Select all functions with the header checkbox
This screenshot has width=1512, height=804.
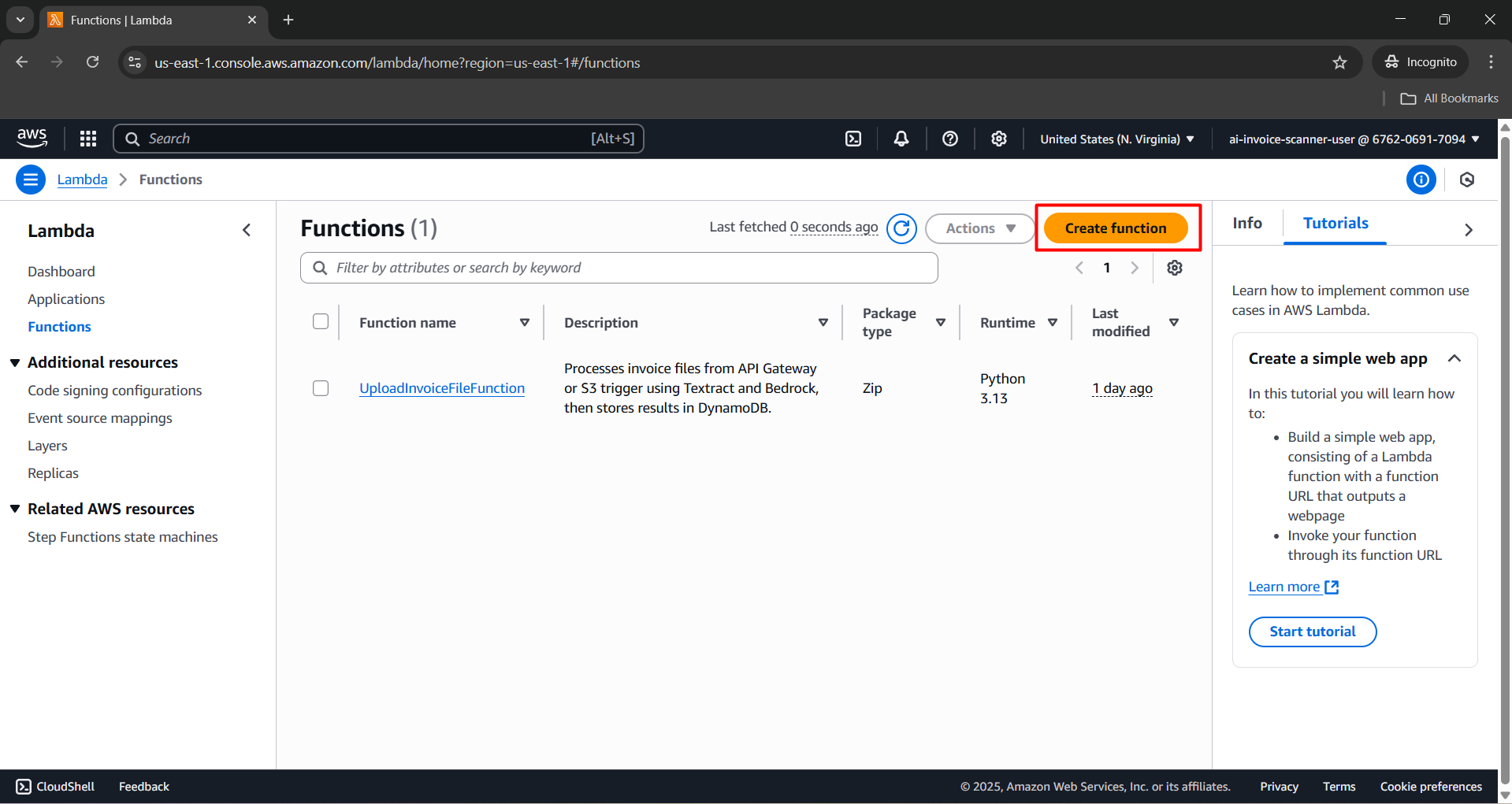coord(321,321)
